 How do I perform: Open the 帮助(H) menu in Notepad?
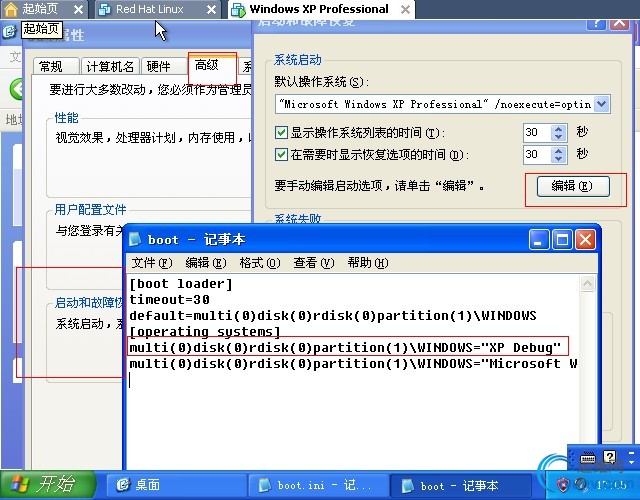(368, 263)
